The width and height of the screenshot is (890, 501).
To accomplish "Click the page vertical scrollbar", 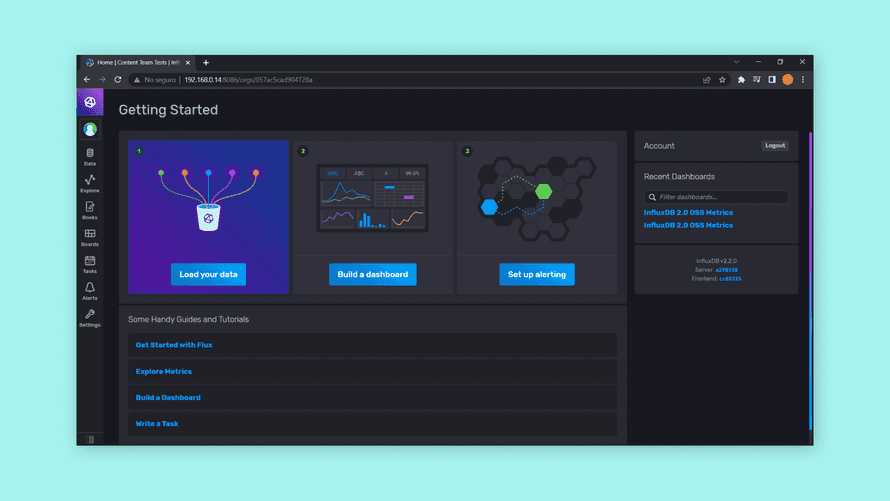I will (810, 281).
